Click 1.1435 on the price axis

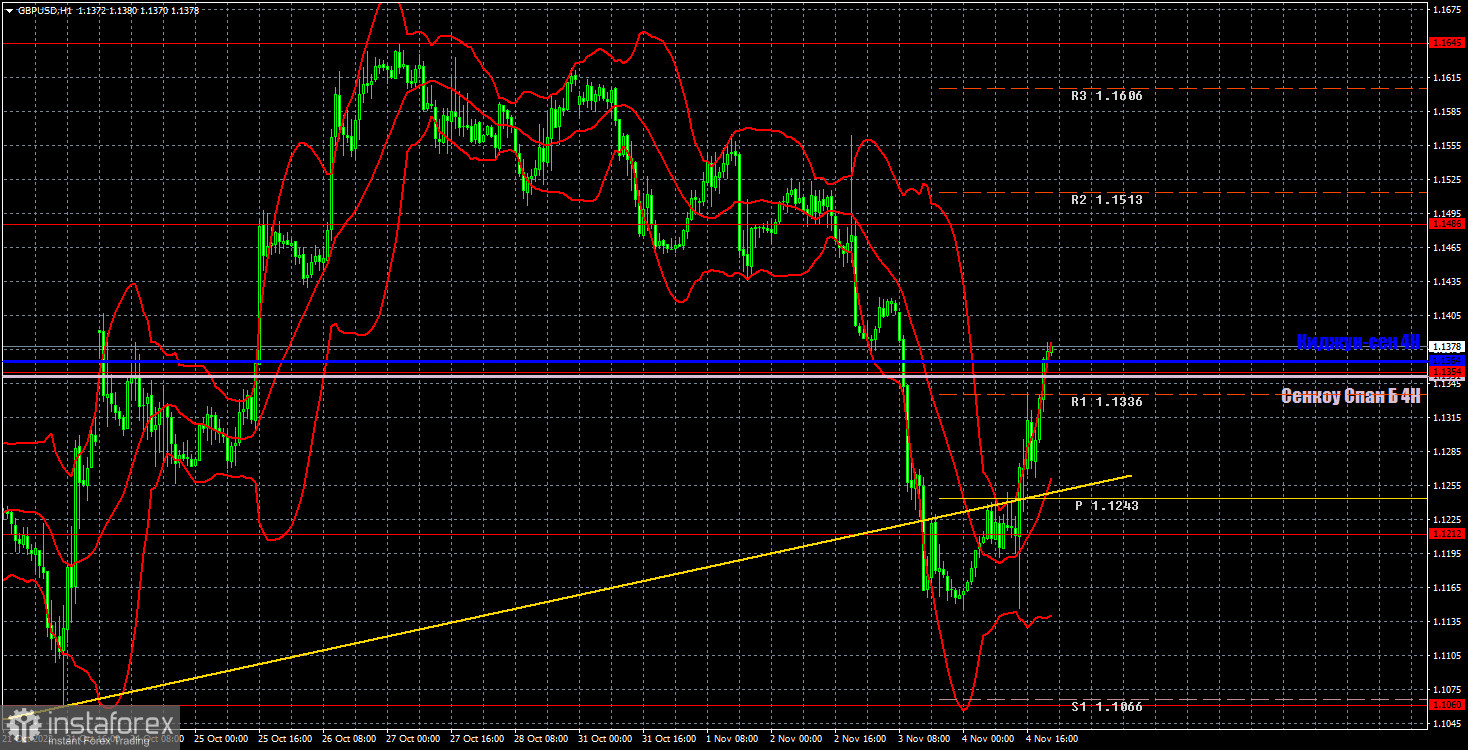coord(1447,282)
